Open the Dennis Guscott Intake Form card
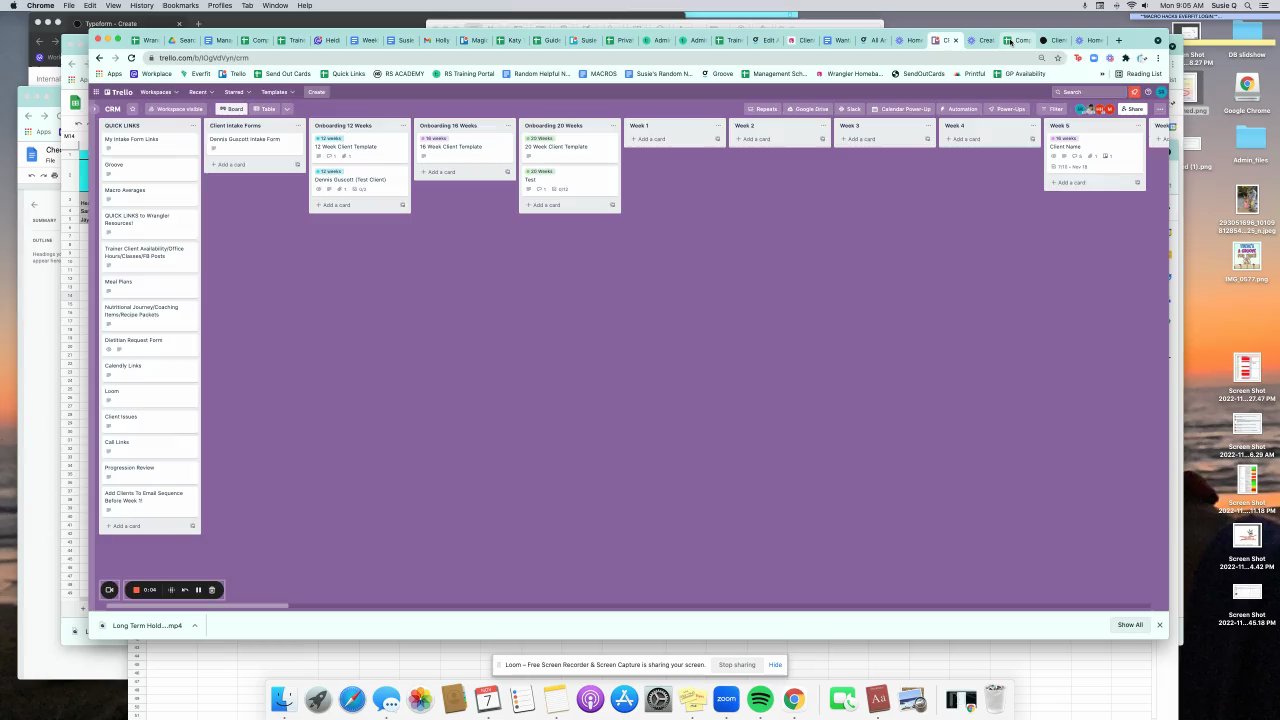1280x720 pixels. click(255, 143)
